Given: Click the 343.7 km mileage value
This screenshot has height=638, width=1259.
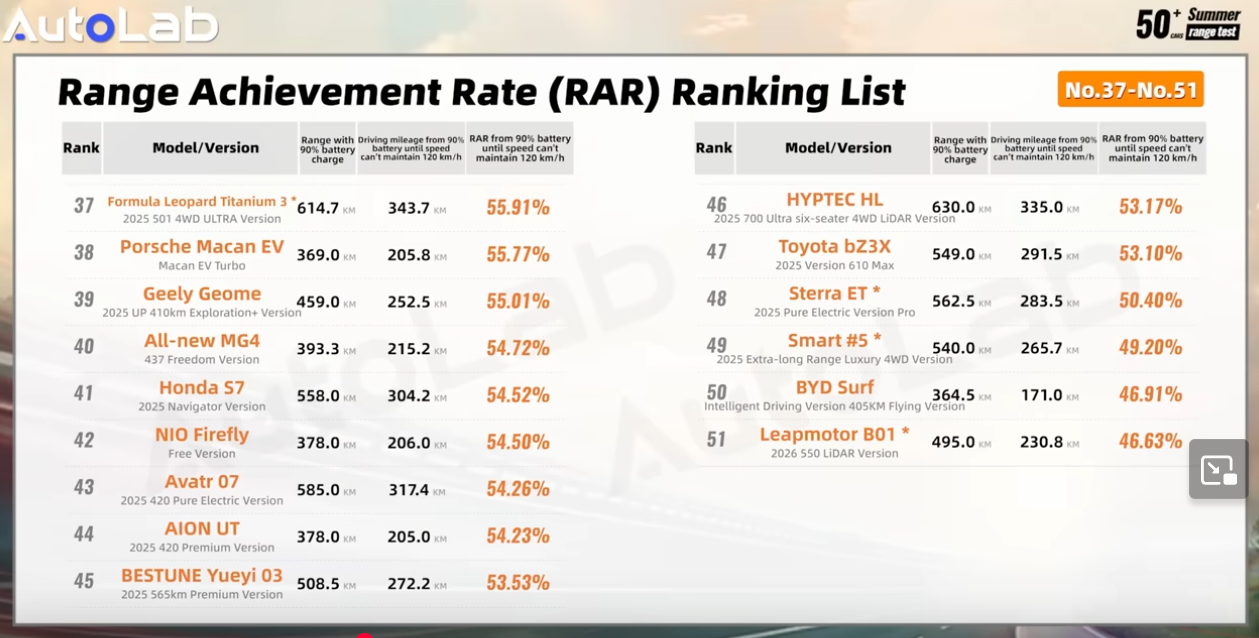Looking at the screenshot, I should tap(417, 208).
